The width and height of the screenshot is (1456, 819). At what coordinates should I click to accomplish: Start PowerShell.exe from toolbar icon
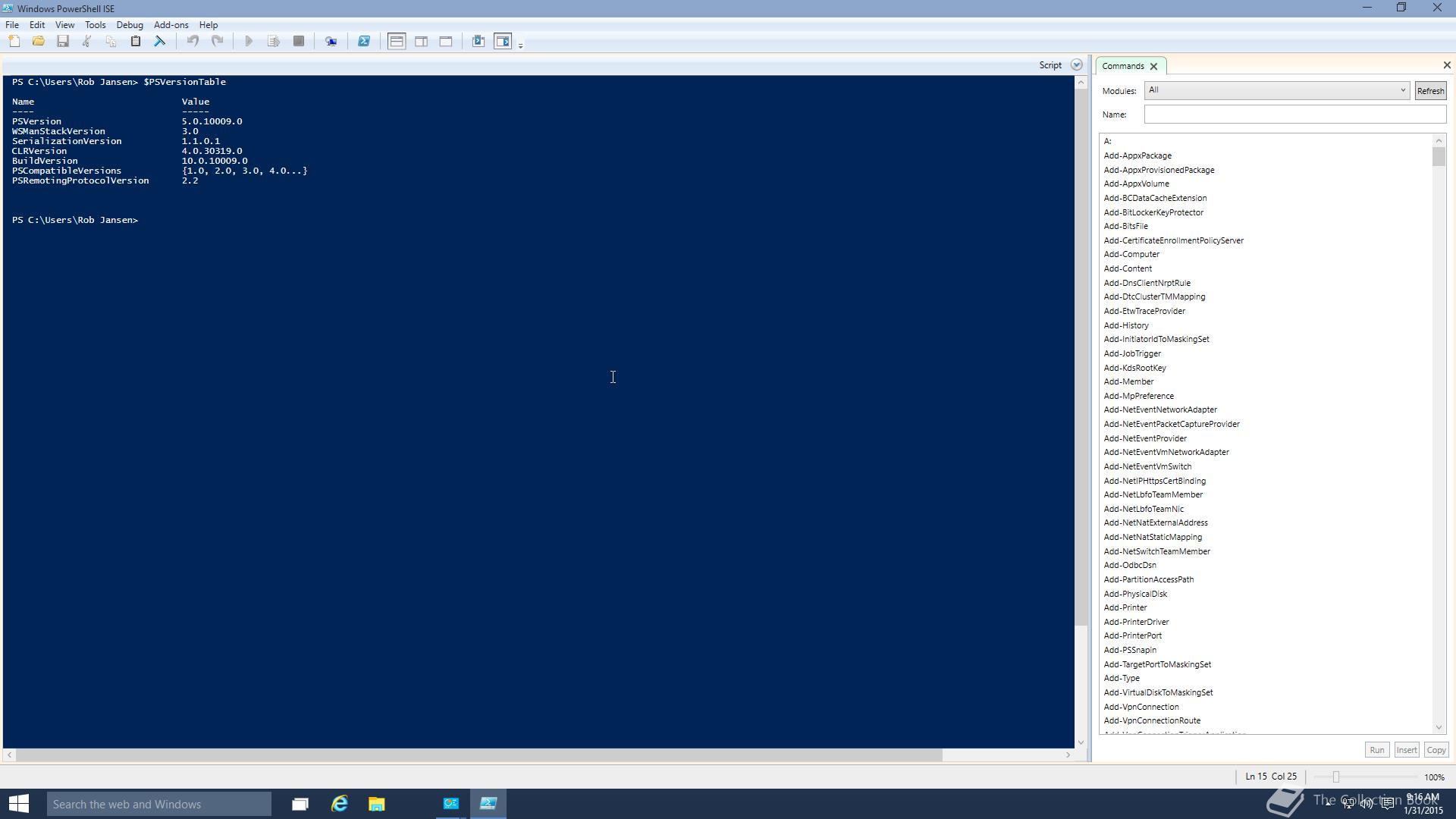click(364, 42)
